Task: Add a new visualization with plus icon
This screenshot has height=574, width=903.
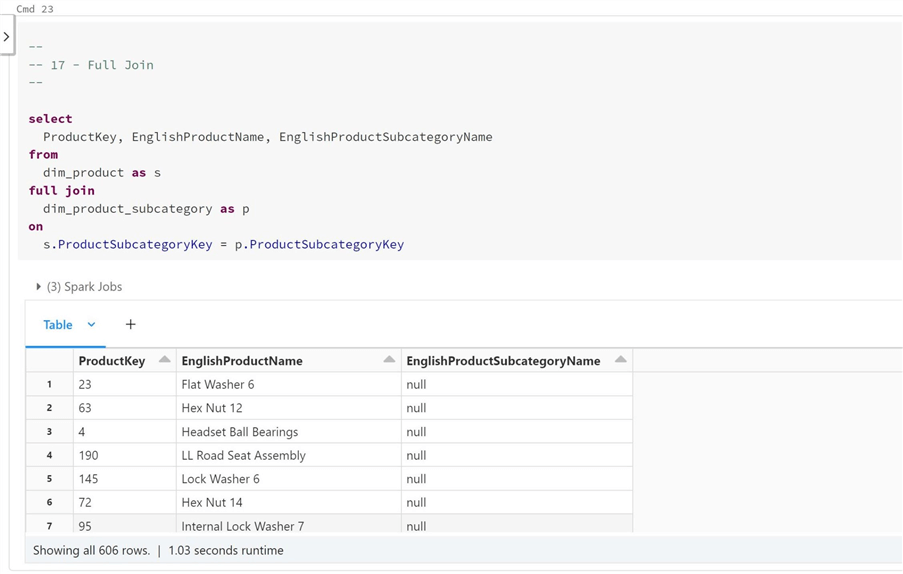Action: point(131,325)
